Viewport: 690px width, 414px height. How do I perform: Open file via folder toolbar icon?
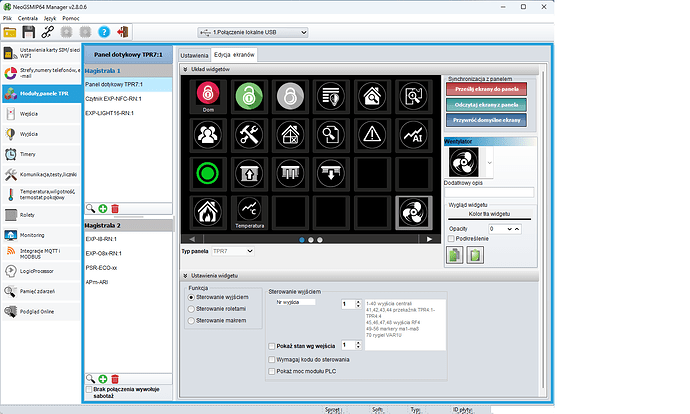pos(10,32)
